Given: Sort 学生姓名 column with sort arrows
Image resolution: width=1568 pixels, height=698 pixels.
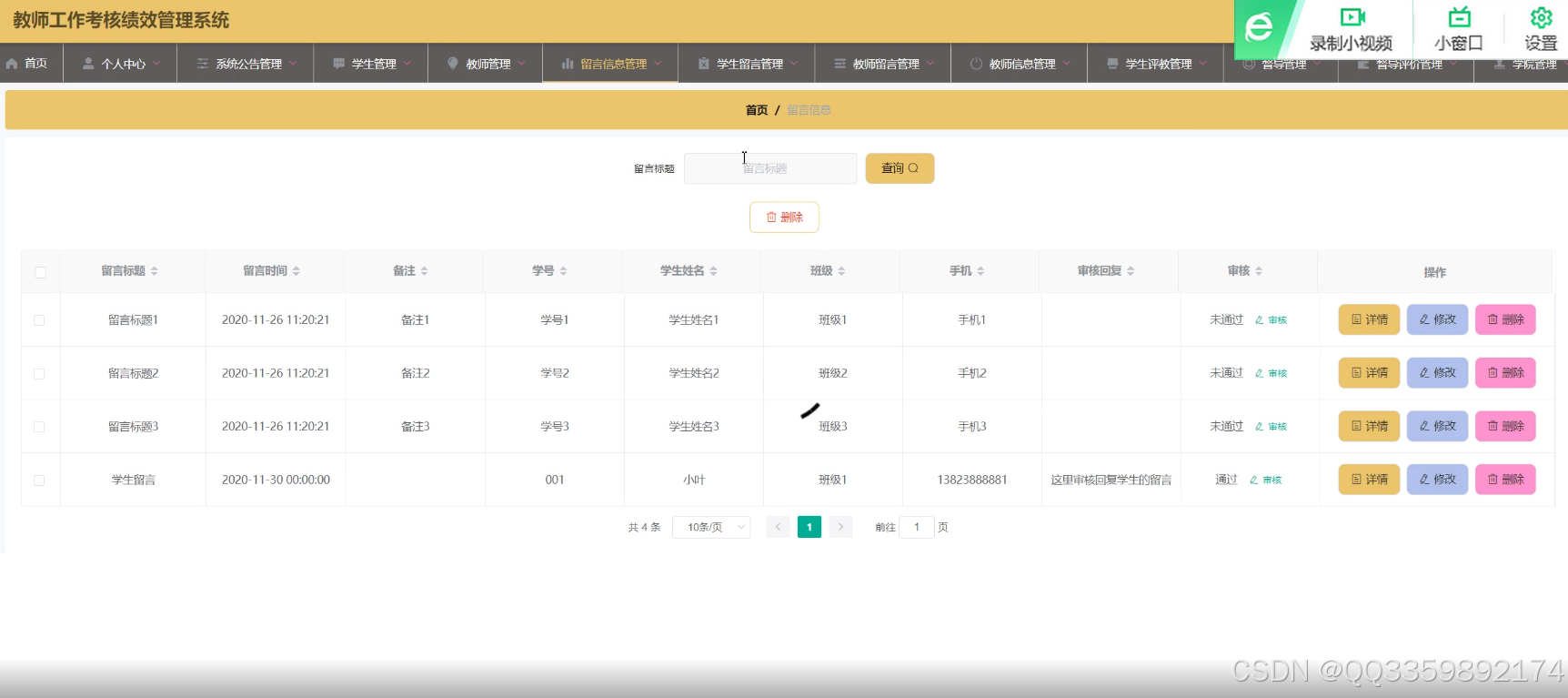Looking at the screenshot, I should [714, 271].
